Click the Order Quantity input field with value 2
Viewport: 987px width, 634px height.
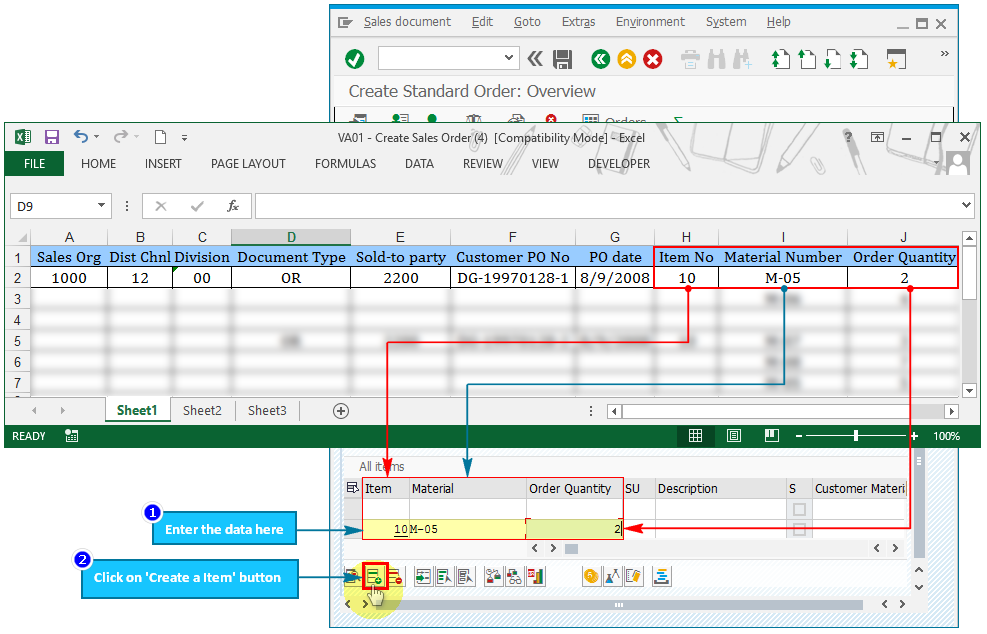coord(575,530)
